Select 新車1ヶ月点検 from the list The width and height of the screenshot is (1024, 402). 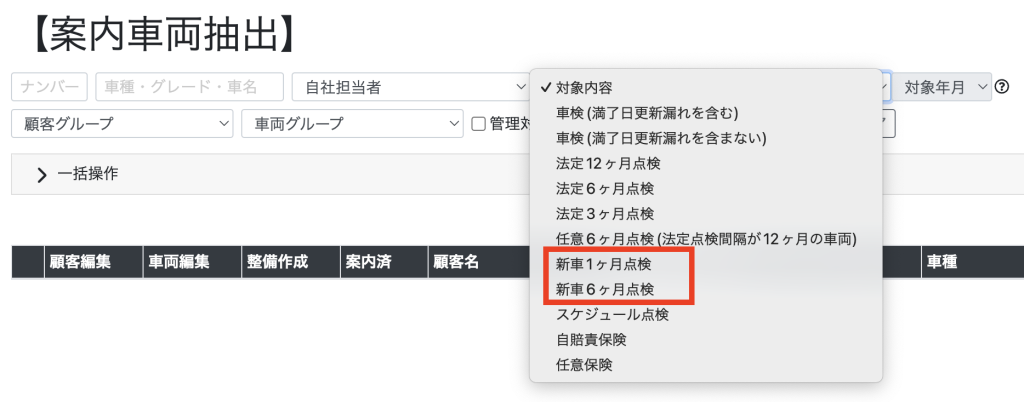tap(604, 264)
